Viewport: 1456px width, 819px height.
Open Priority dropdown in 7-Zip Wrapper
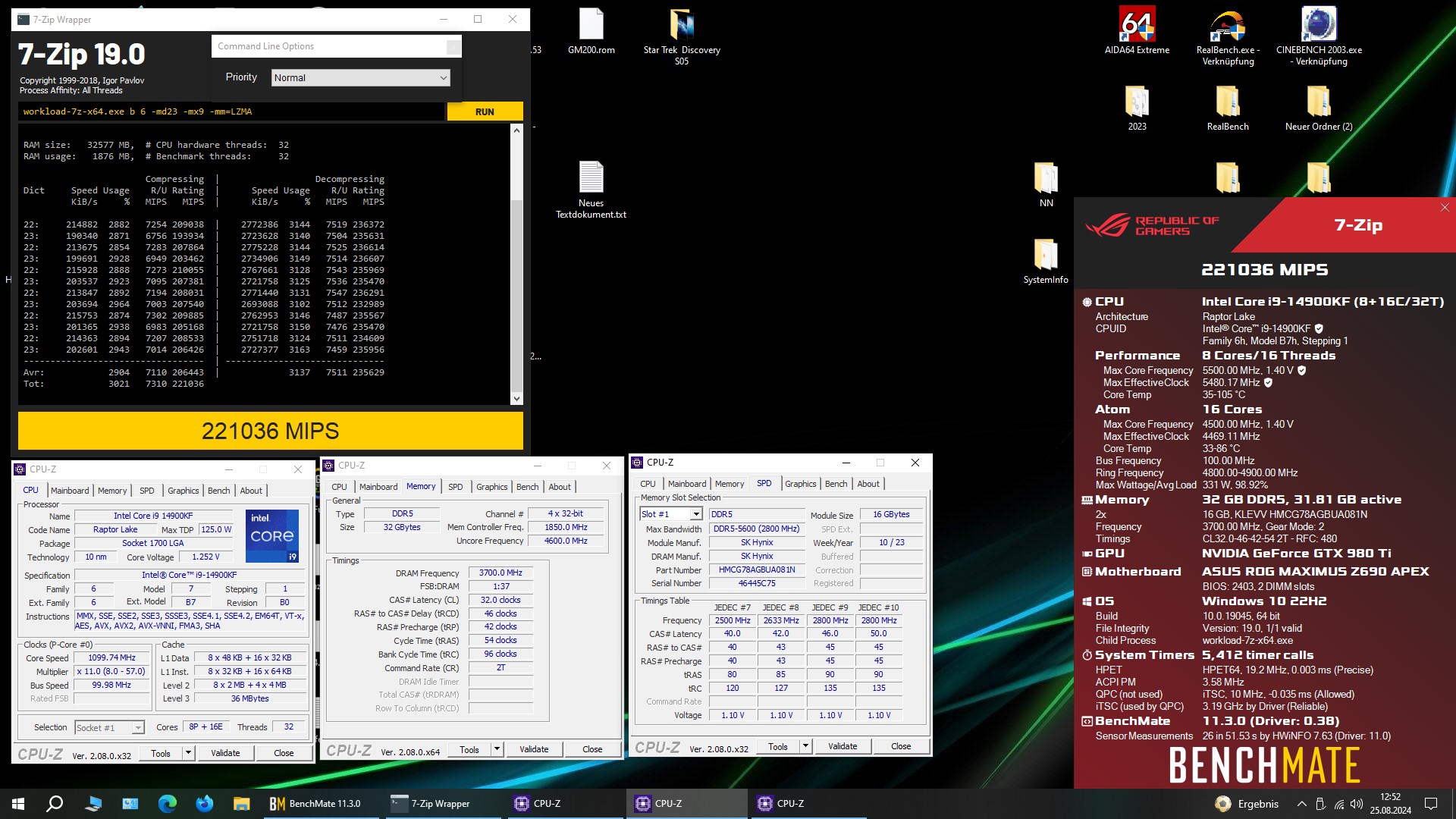(360, 77)
